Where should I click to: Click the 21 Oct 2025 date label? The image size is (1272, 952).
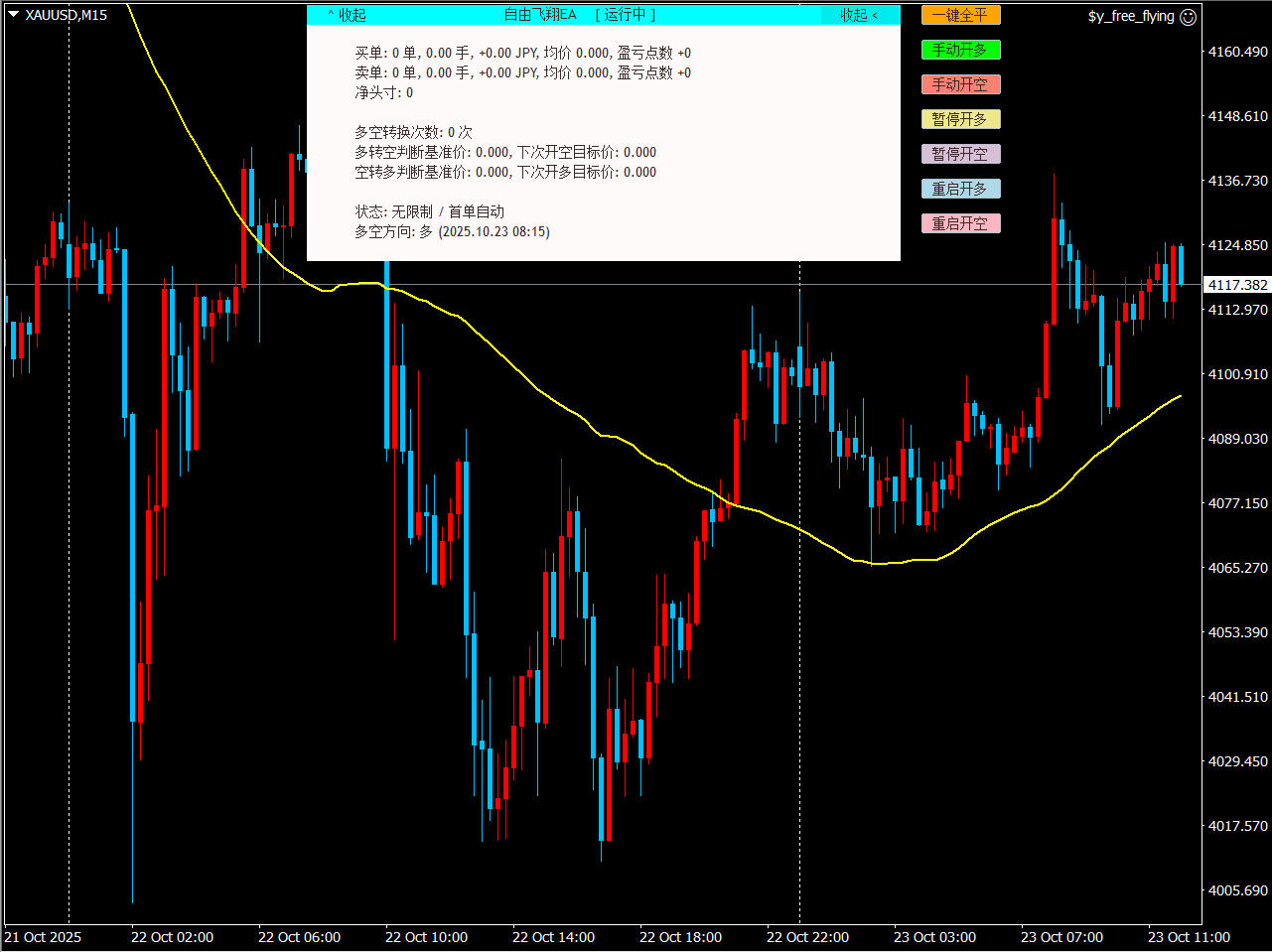(x=44, y=937)
